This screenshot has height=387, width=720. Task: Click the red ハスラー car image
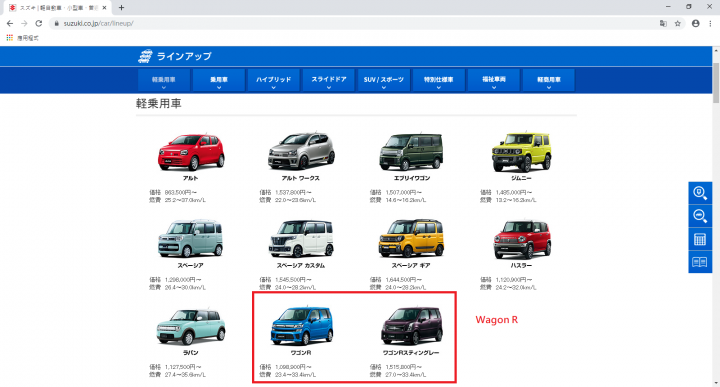pyautogui.click(x=522, y=239)
